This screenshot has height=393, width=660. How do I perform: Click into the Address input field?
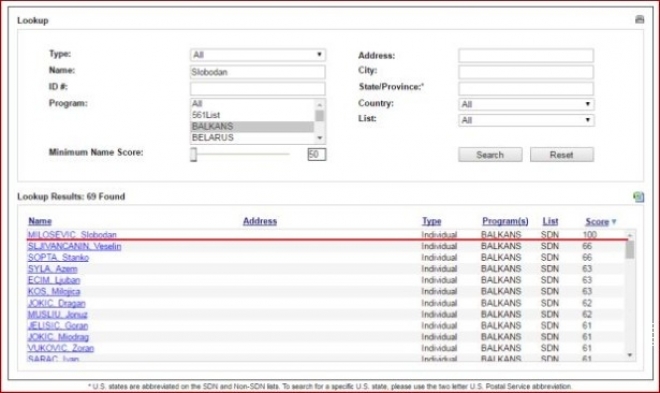click(x=526, y=55)
